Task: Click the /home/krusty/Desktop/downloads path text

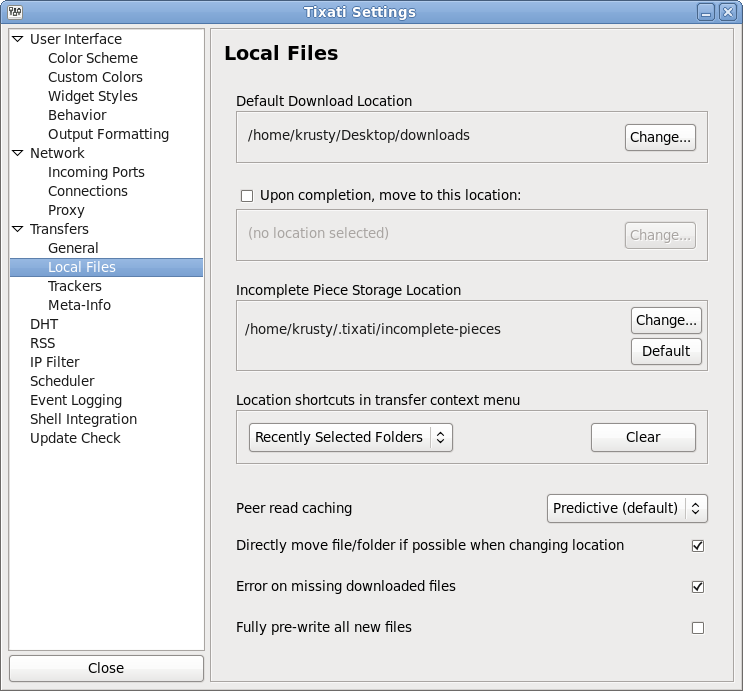Action: pyautogui.click(x=359, y=136)
